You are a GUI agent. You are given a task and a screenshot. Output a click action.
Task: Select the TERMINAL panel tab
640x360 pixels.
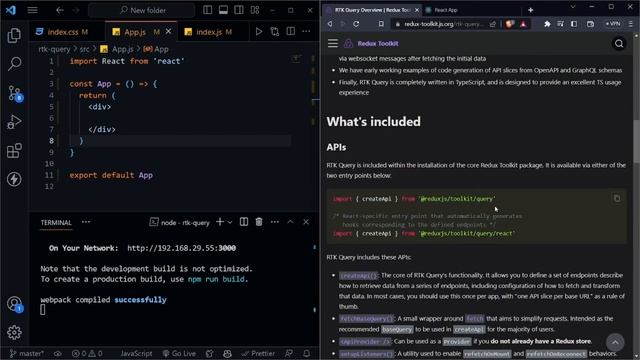click(x=56, y=222)
